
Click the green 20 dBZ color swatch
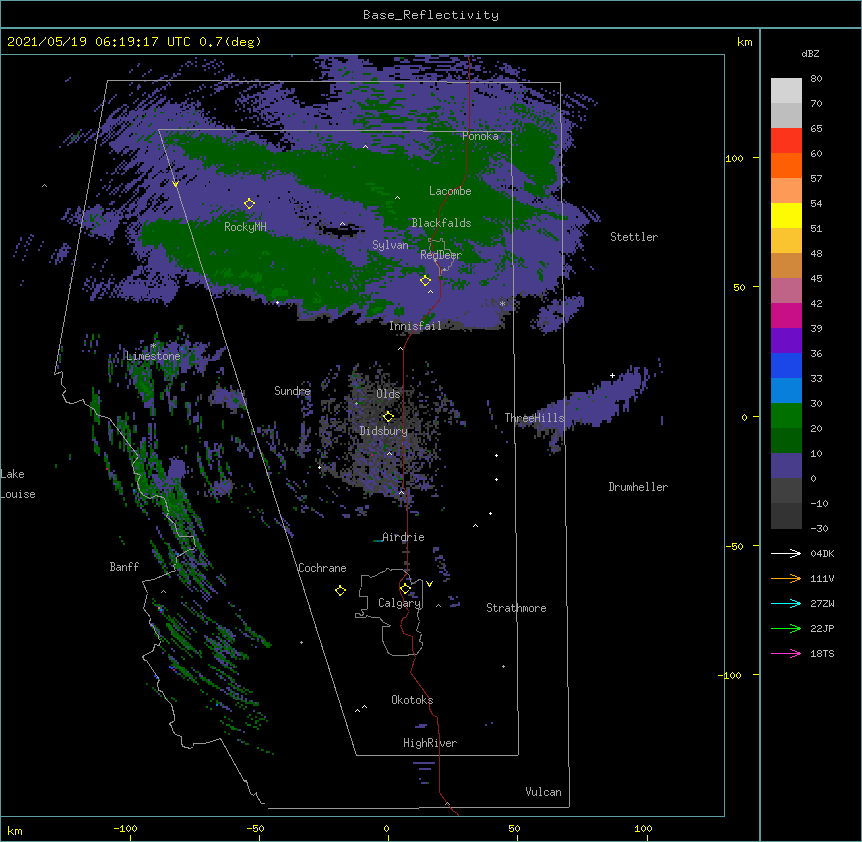pos(786,416)
